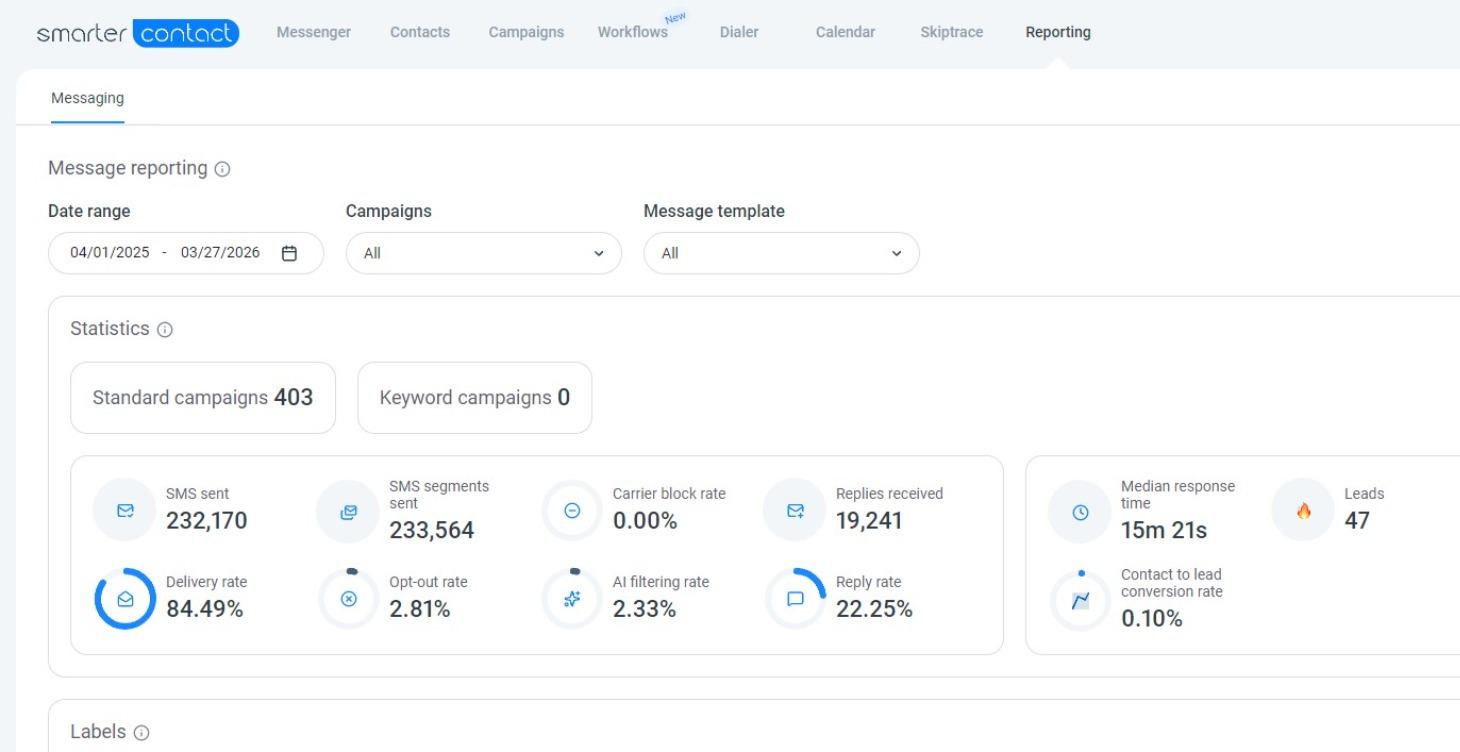Click the Labels info icon
Viewport: 1460px width, 752px height.
141,733
